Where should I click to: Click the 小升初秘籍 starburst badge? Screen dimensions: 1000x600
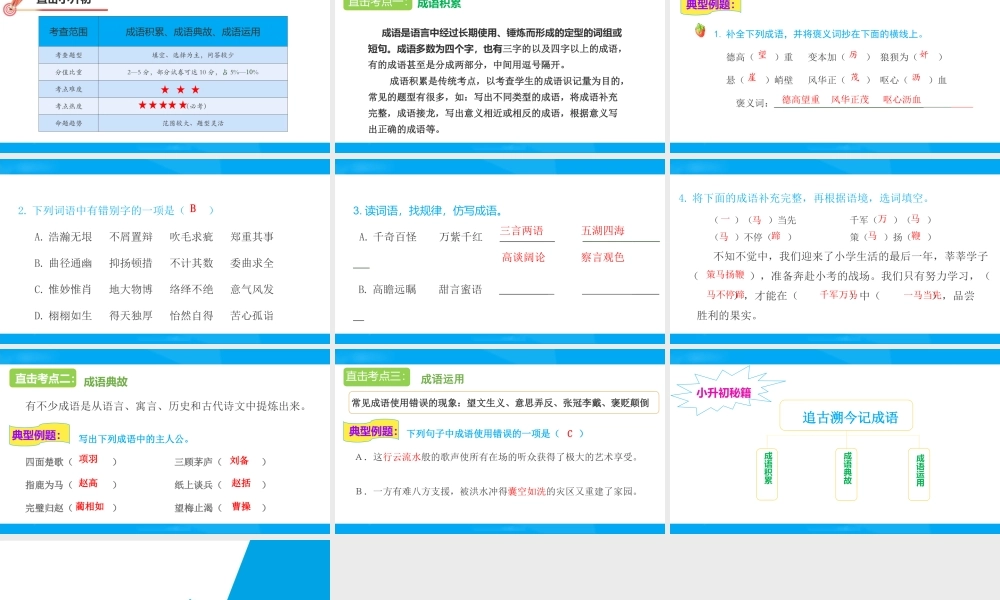726,391
